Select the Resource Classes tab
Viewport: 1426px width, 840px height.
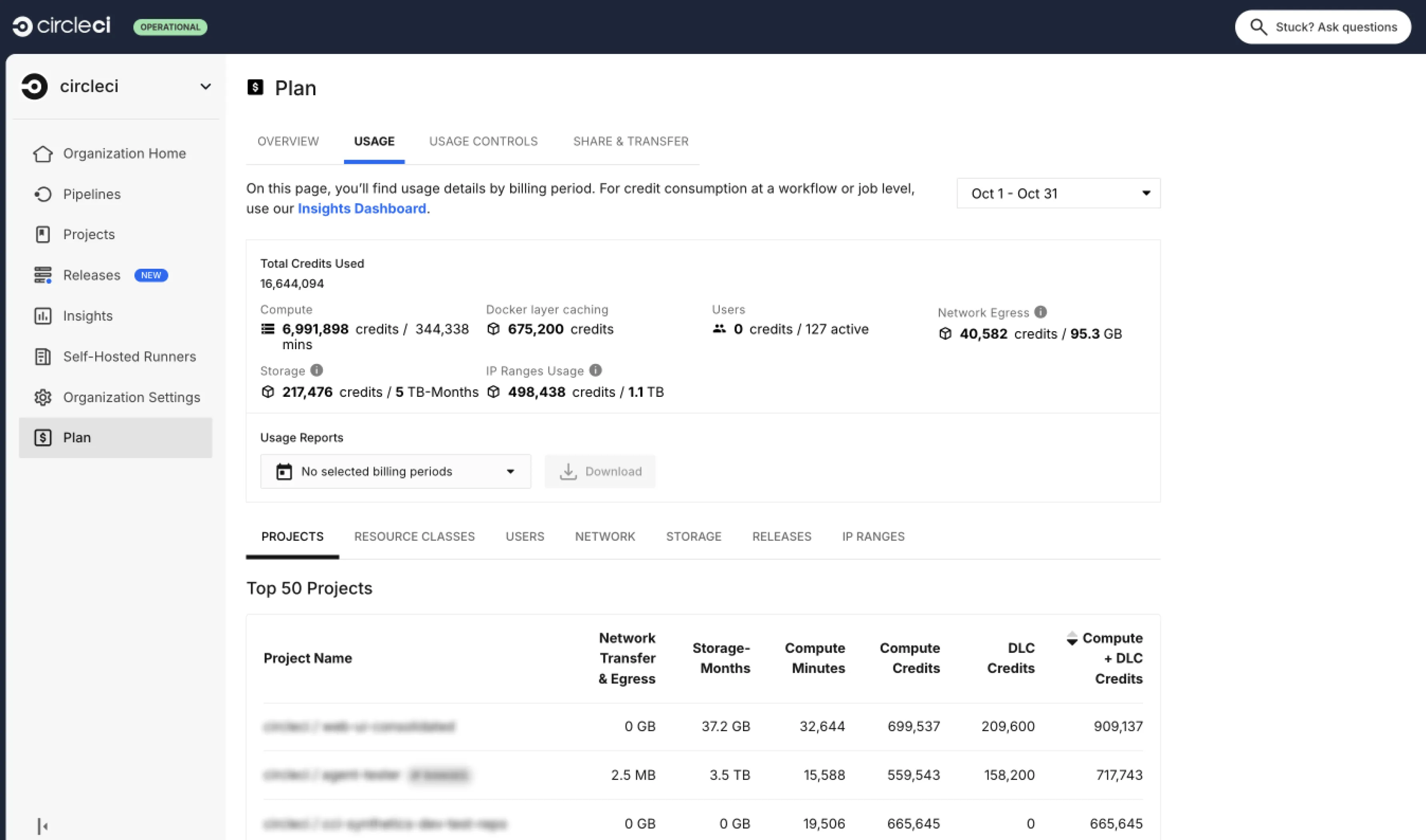(x=415, y=536)
